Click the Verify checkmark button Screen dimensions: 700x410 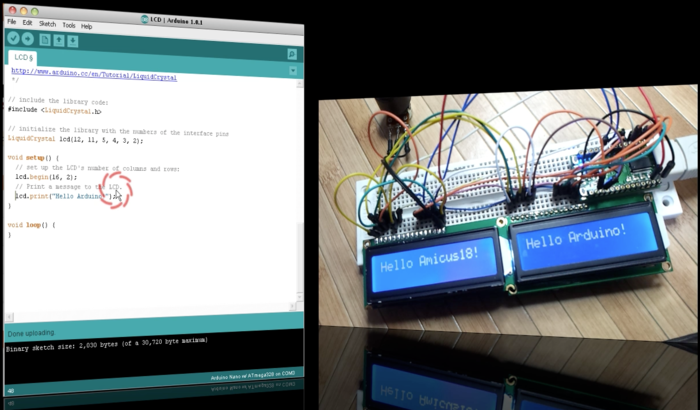pos(13,38)
